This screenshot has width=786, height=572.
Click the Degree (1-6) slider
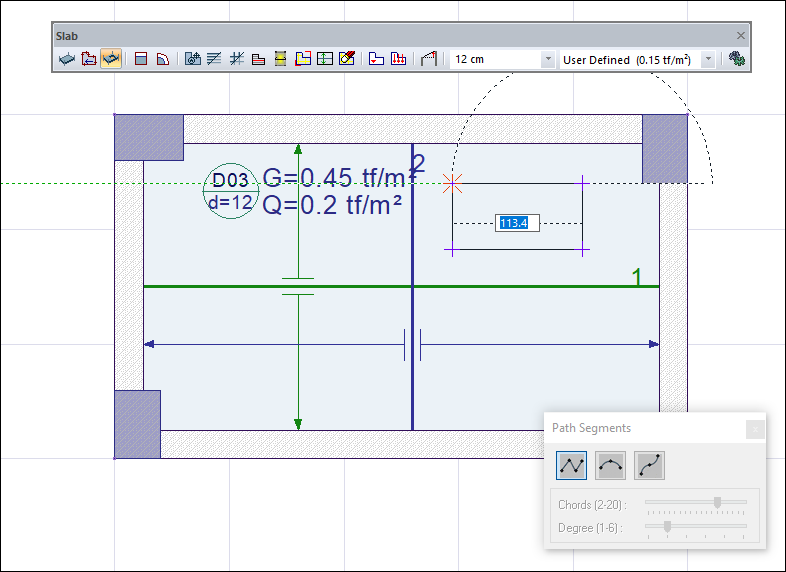click(x=696, y=526)
